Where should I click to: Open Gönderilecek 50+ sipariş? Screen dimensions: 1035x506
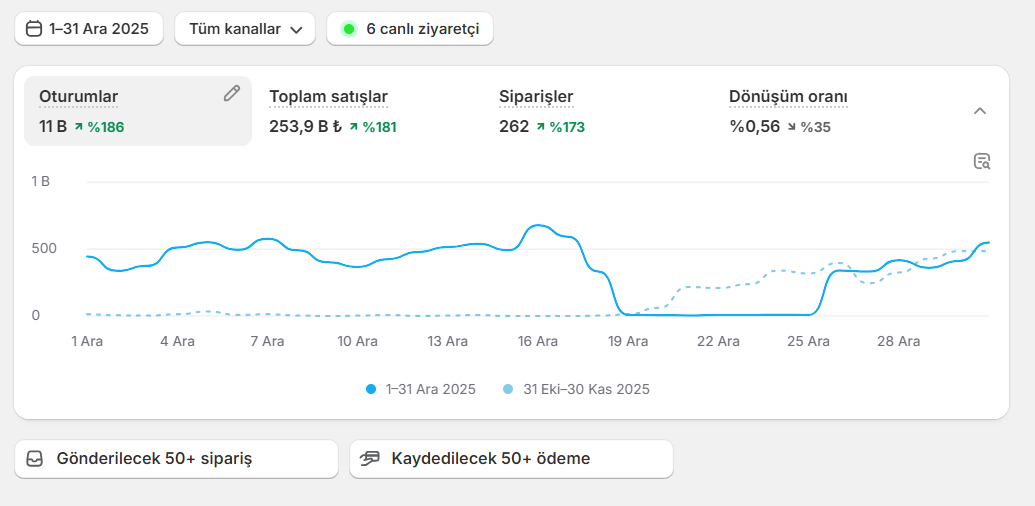(x=176, y=459)
